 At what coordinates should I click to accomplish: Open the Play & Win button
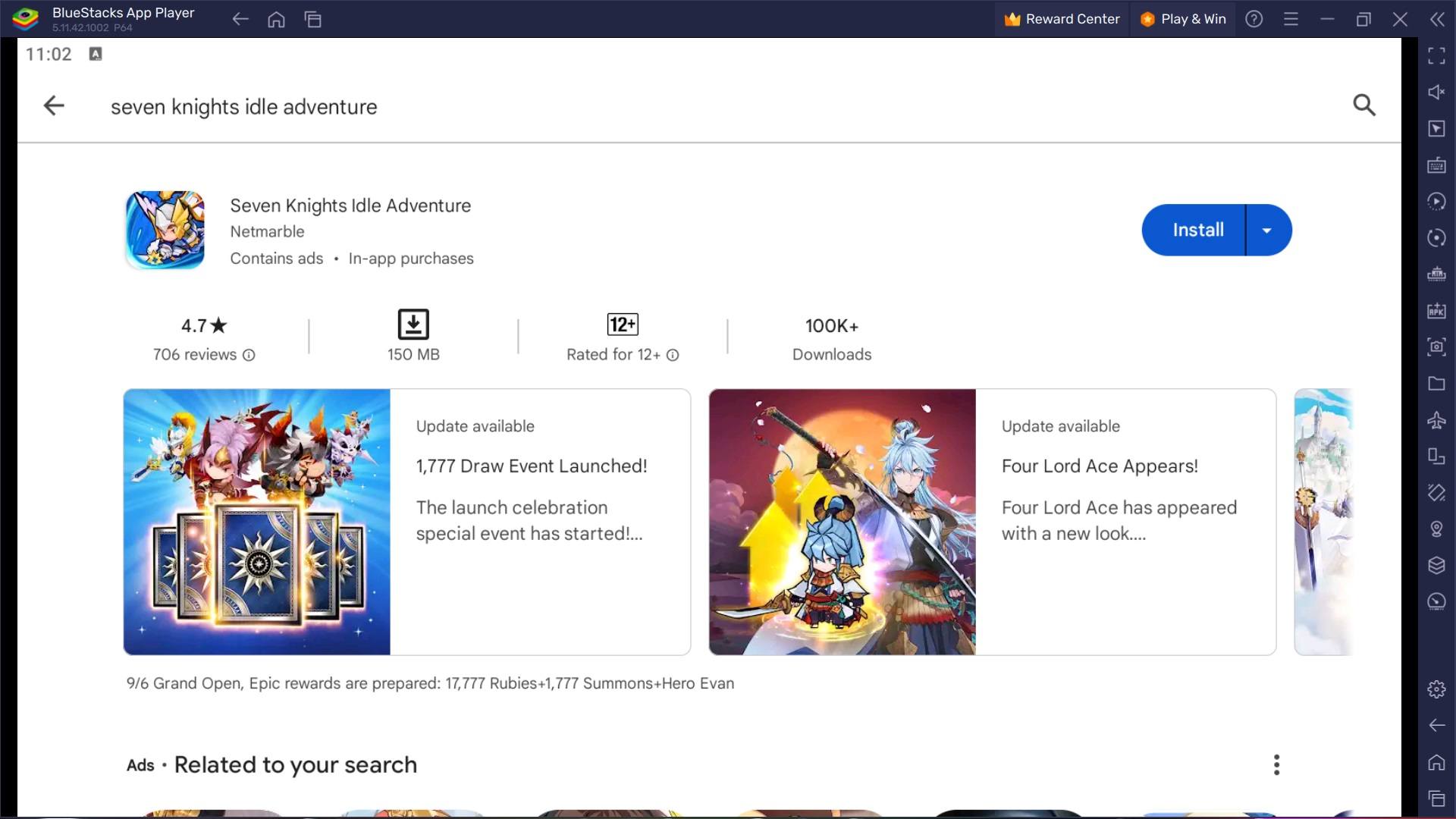pos(1183,19)
